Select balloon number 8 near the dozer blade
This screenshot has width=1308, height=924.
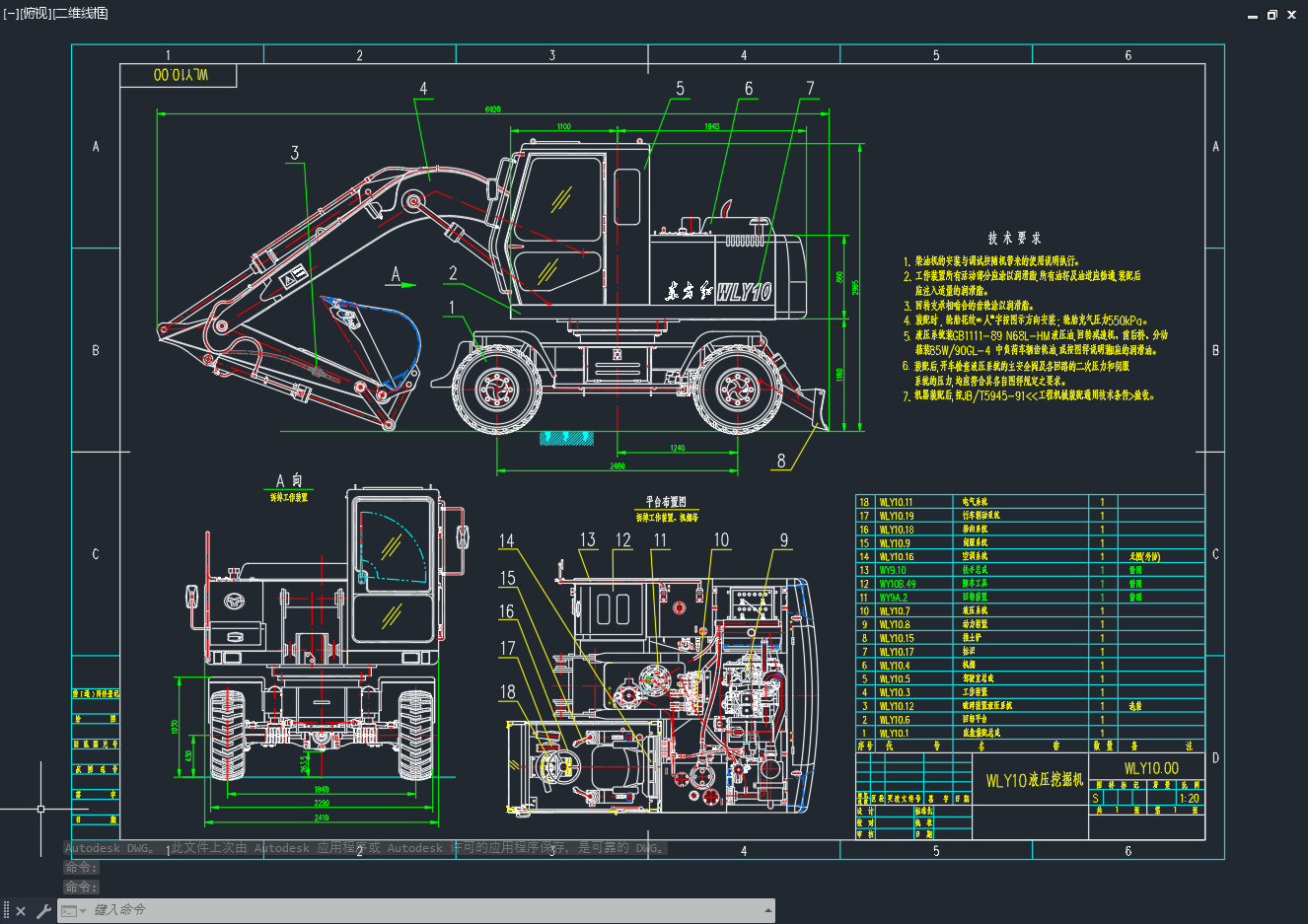pyautogui.click(x=781, y=461)
